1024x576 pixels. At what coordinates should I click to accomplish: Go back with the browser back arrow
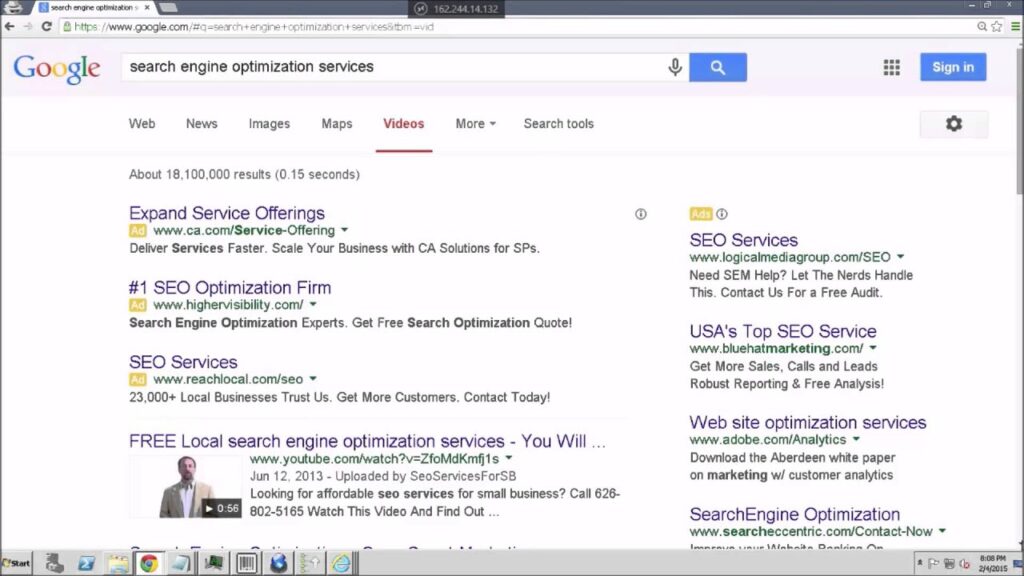9,27
